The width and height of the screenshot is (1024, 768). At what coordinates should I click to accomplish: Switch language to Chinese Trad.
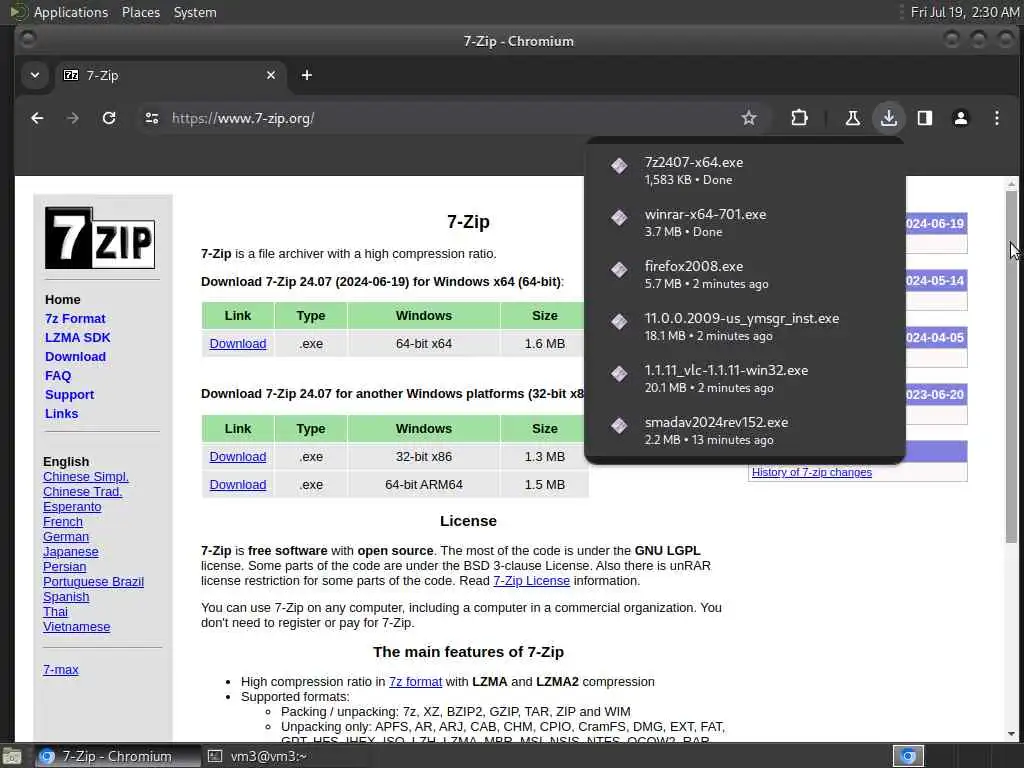pos(82,492)
